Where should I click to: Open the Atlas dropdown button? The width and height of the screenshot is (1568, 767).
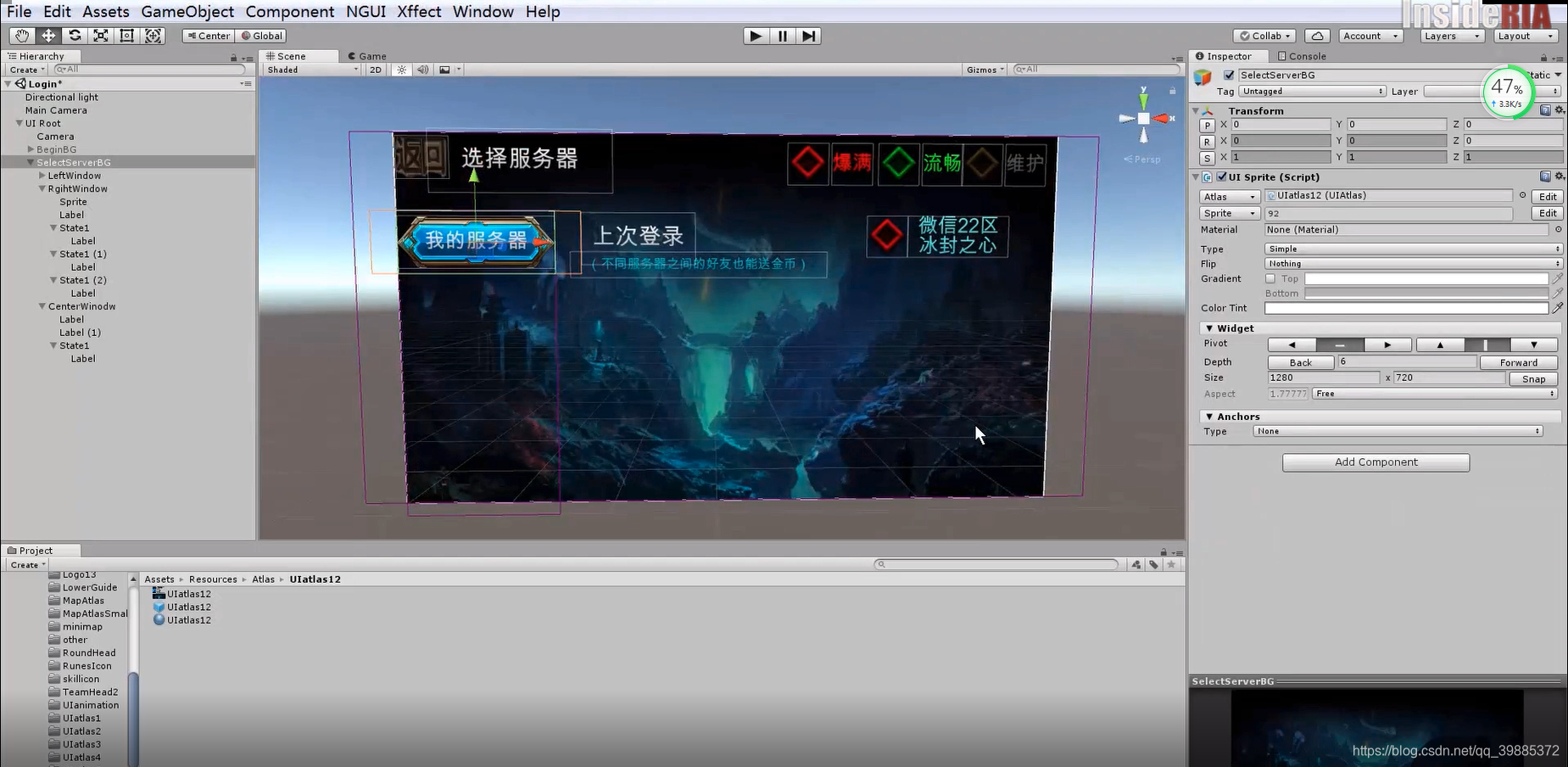(1230, 196)
